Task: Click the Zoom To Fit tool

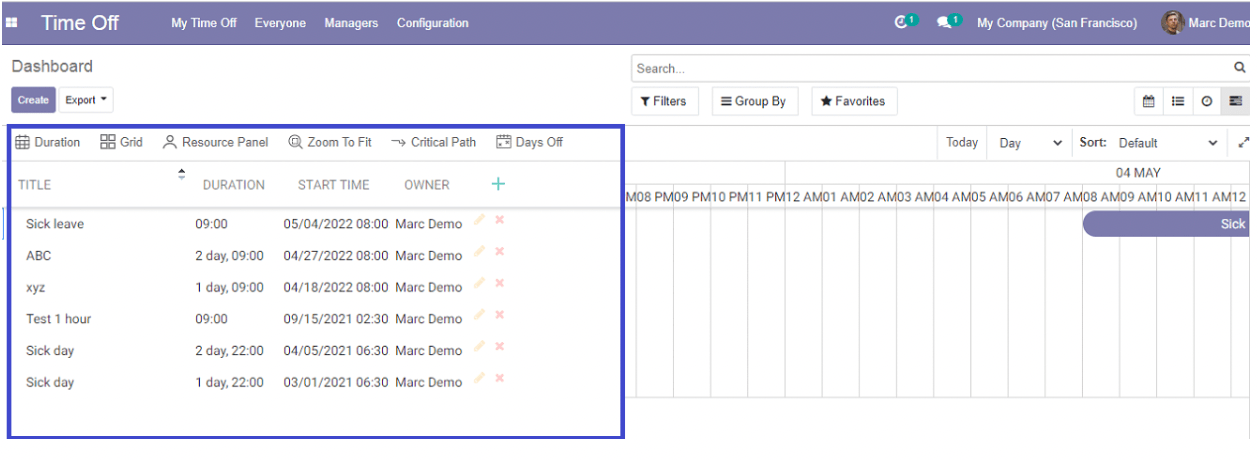Action: click(329, 142)
